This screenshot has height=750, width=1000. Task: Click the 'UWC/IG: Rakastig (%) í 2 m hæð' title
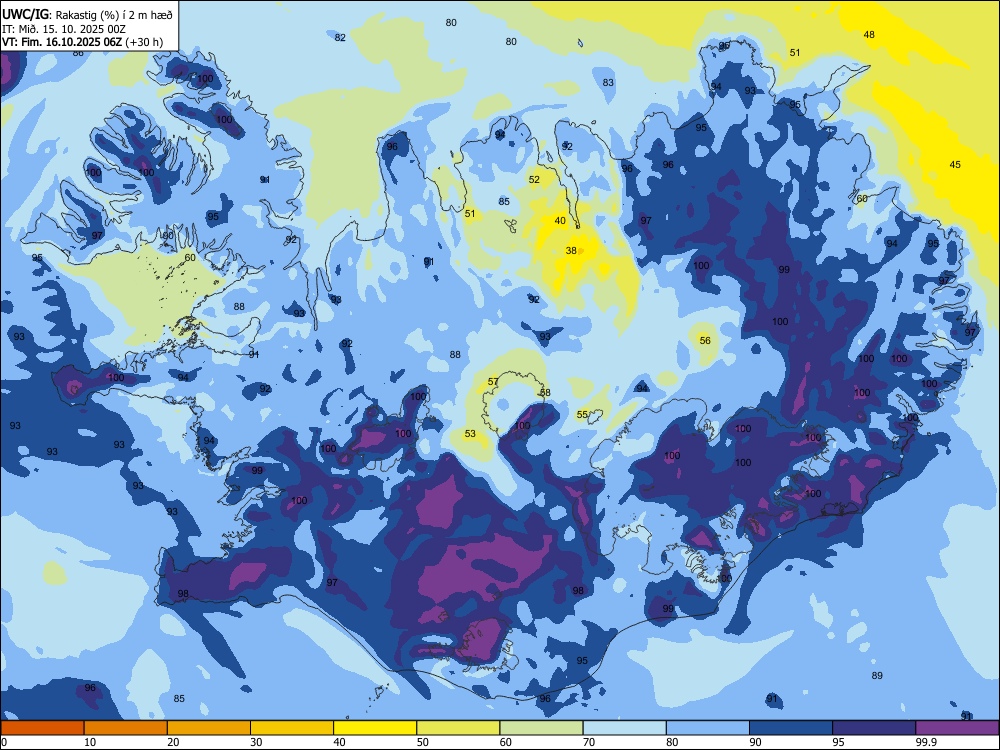[x=87, y=15]
